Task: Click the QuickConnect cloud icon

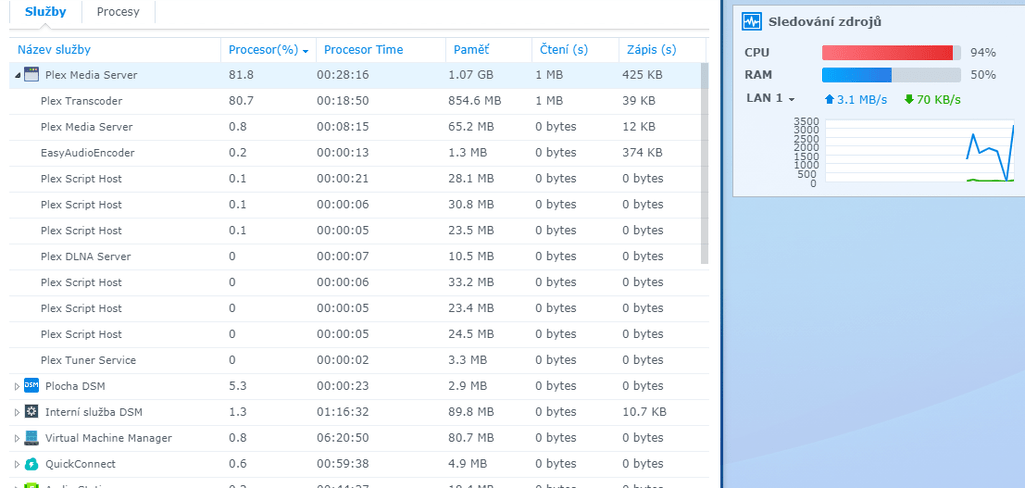Action: [32, 464]
